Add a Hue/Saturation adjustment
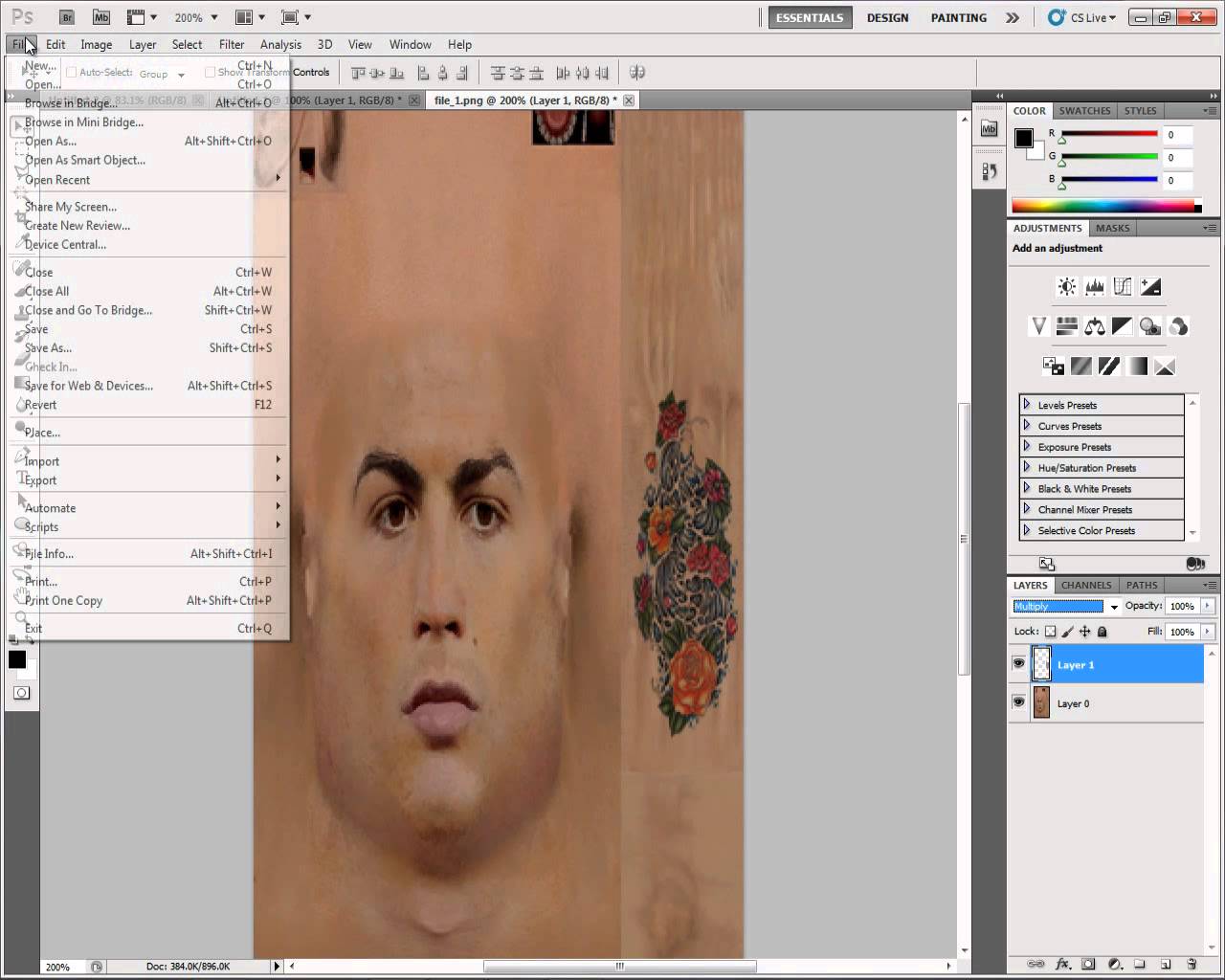This screenshot has width=1225, height=980. [1066, 326]
